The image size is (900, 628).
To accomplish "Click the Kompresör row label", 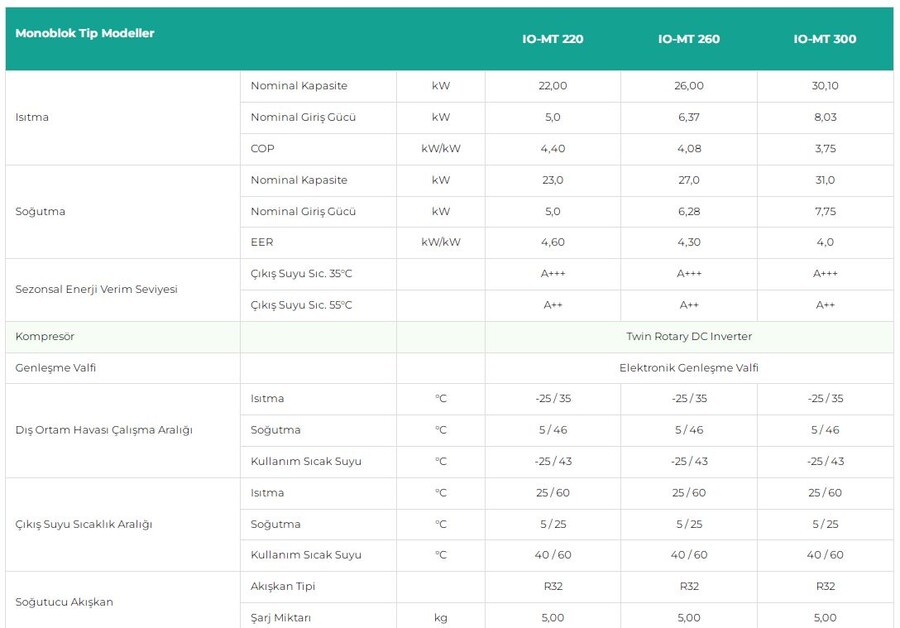I will pyautogui.click(x=45, y=337).
